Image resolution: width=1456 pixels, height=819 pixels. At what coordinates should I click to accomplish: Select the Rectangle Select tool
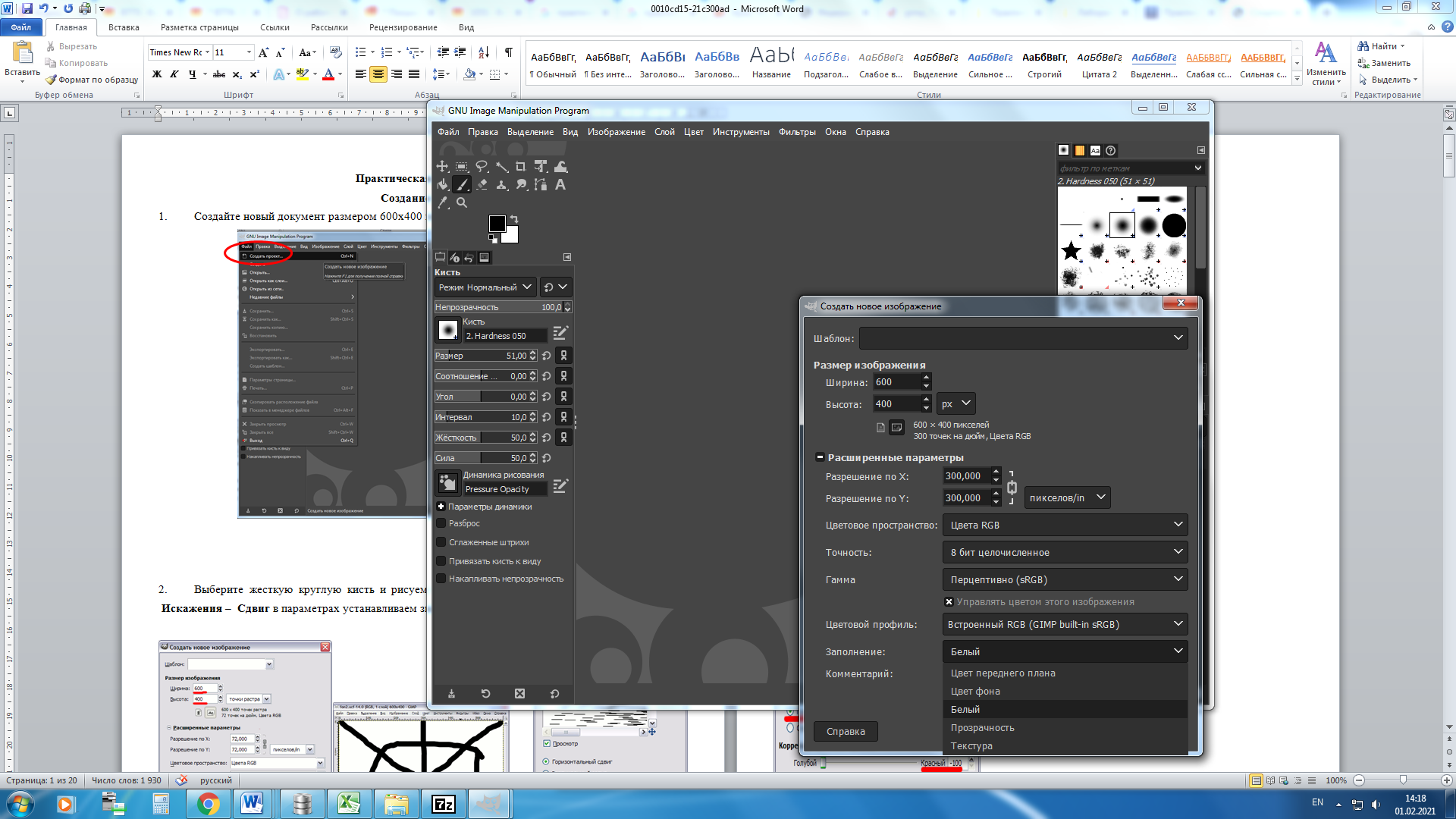point(462,167)
